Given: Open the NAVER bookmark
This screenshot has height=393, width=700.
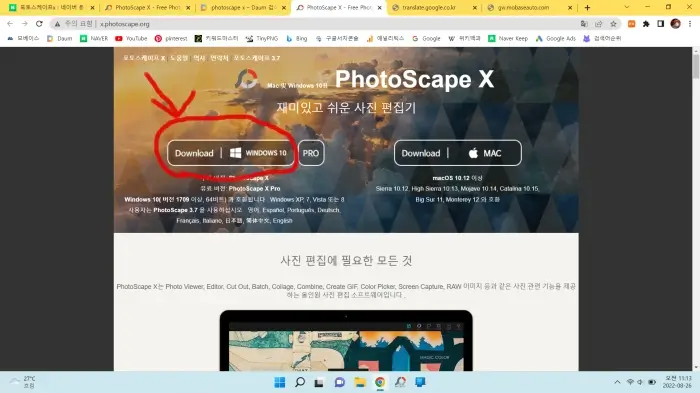Looking at the screenshot, I should 94,38.
